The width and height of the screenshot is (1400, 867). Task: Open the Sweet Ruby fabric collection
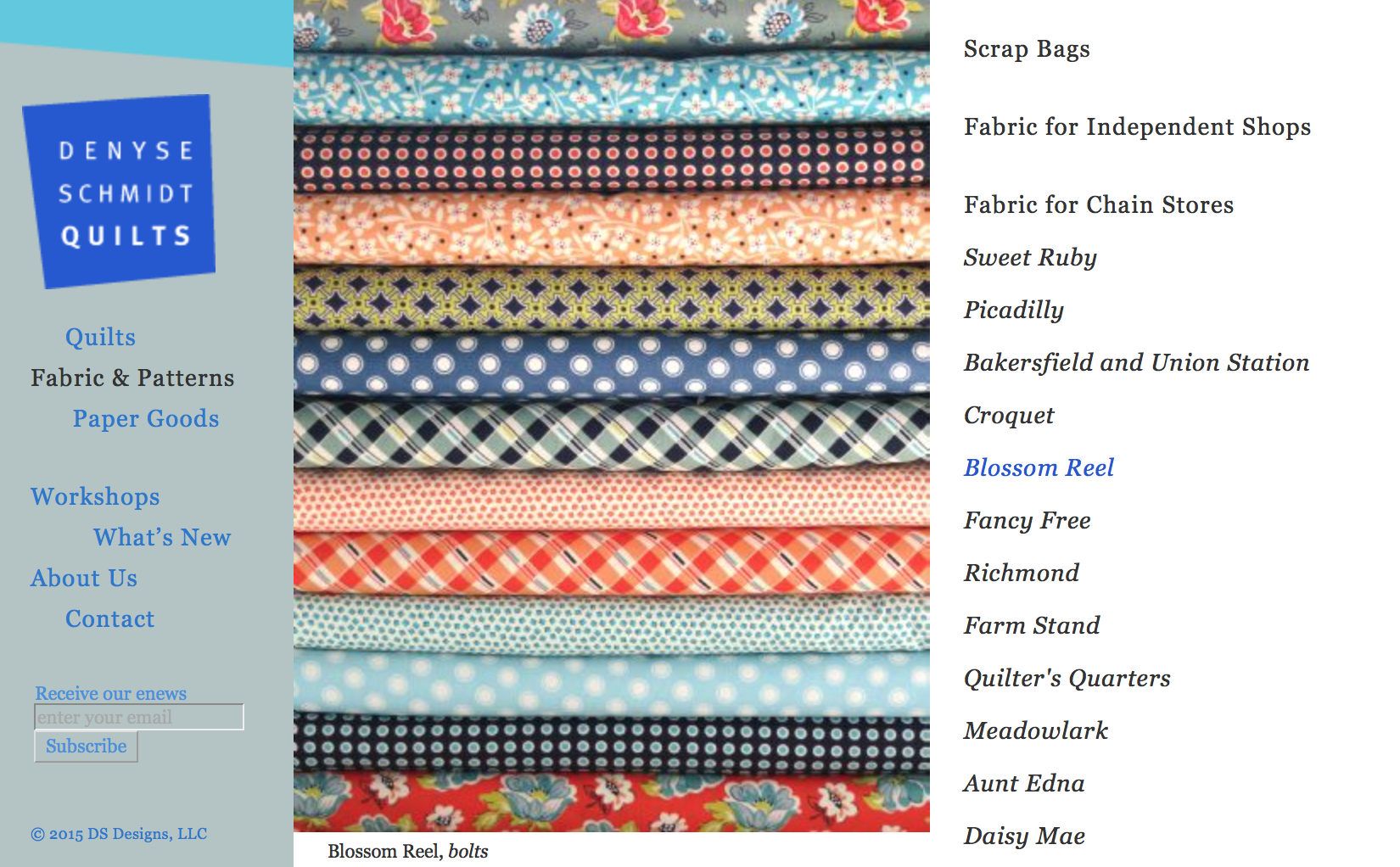point(1030,258)
